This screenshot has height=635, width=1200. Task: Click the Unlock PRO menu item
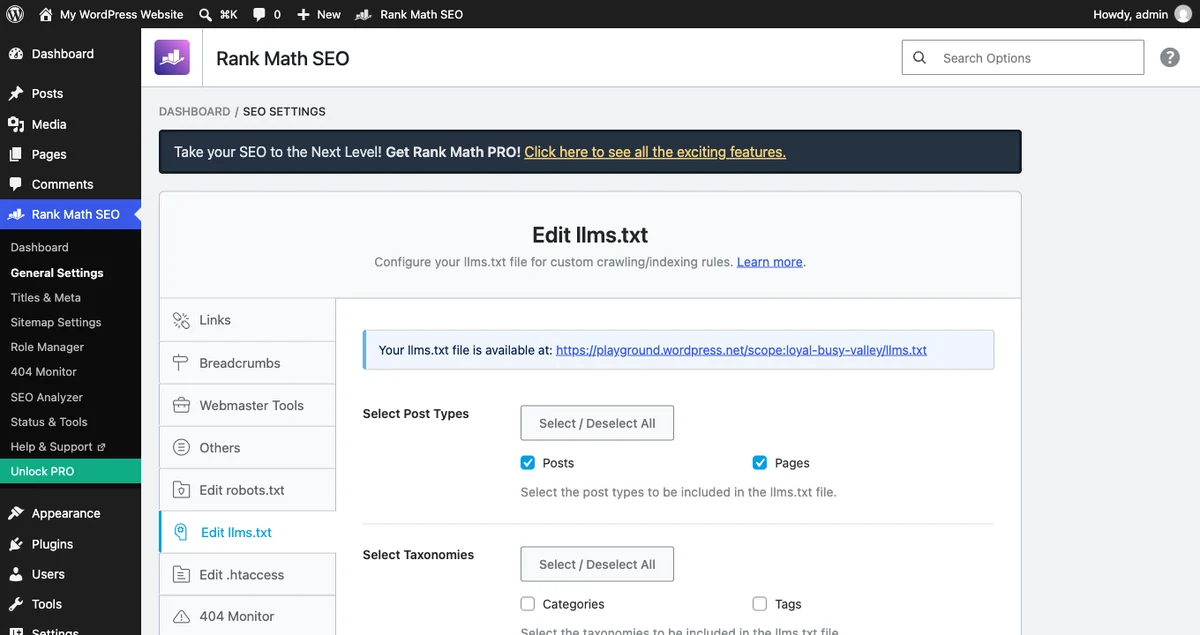(70, 471)
